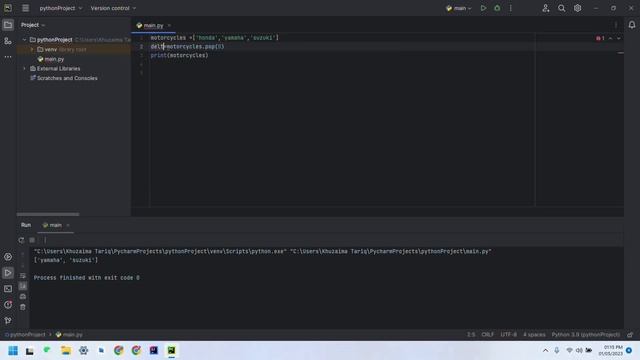Toggle the Project tool window folder icon

(x=8, y=25)
